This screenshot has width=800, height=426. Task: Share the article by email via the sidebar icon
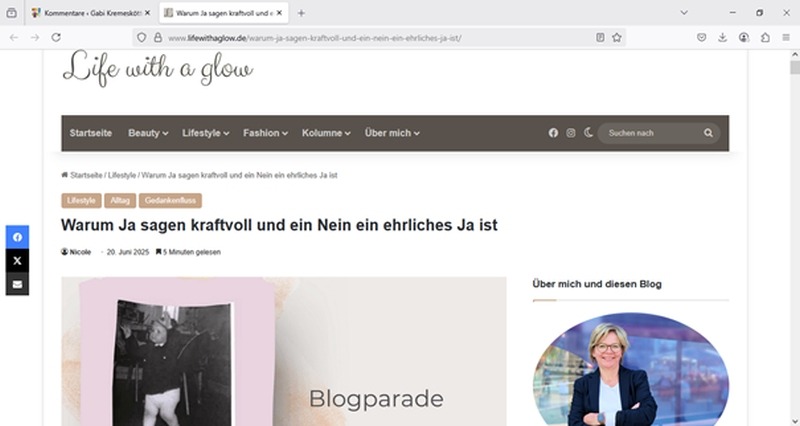click(17, 284)
